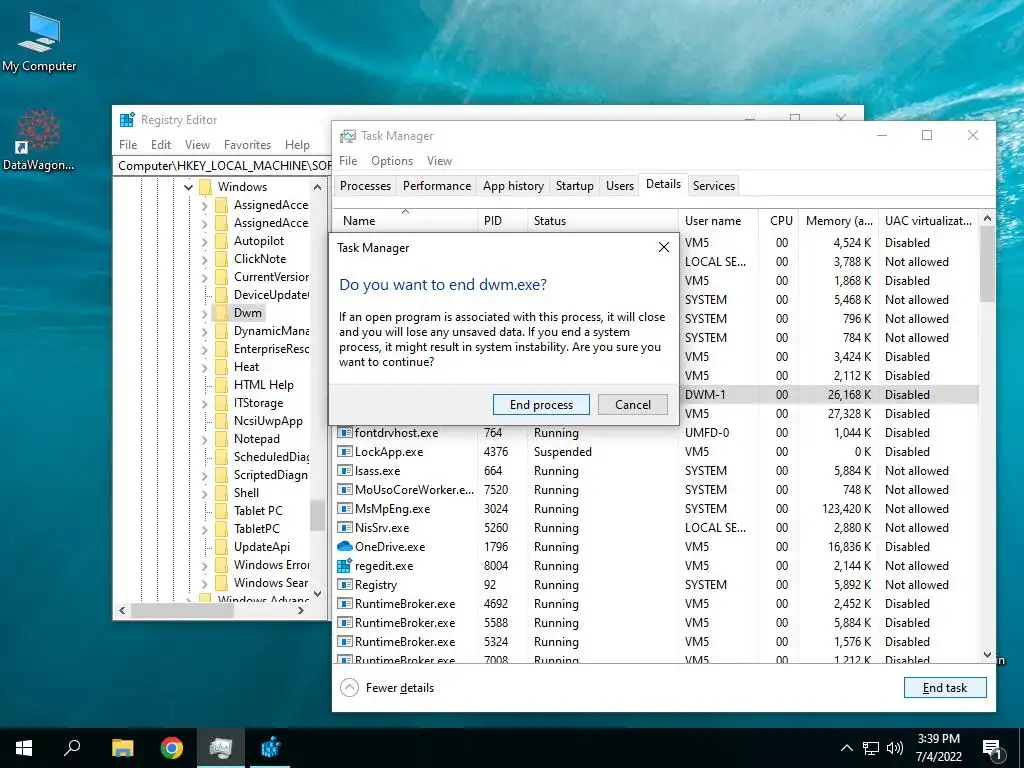Viewport: 1024px width, 768px height.
Task: Select the TabletPC registry key
Action: [256, 529]
